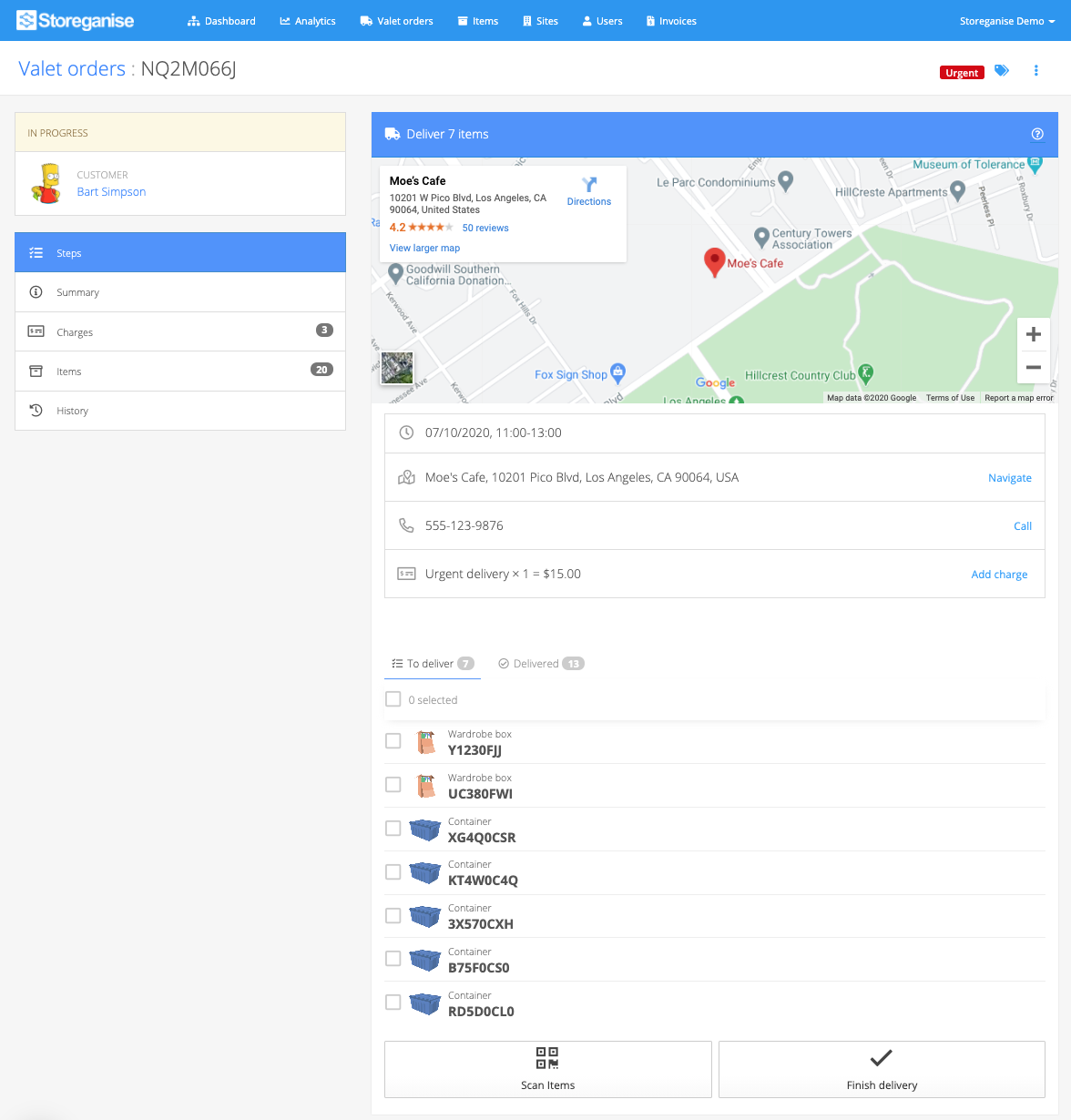
Task: Click the 07/10/2020, 11:00-13:00 time text
Action: [494, 433]
